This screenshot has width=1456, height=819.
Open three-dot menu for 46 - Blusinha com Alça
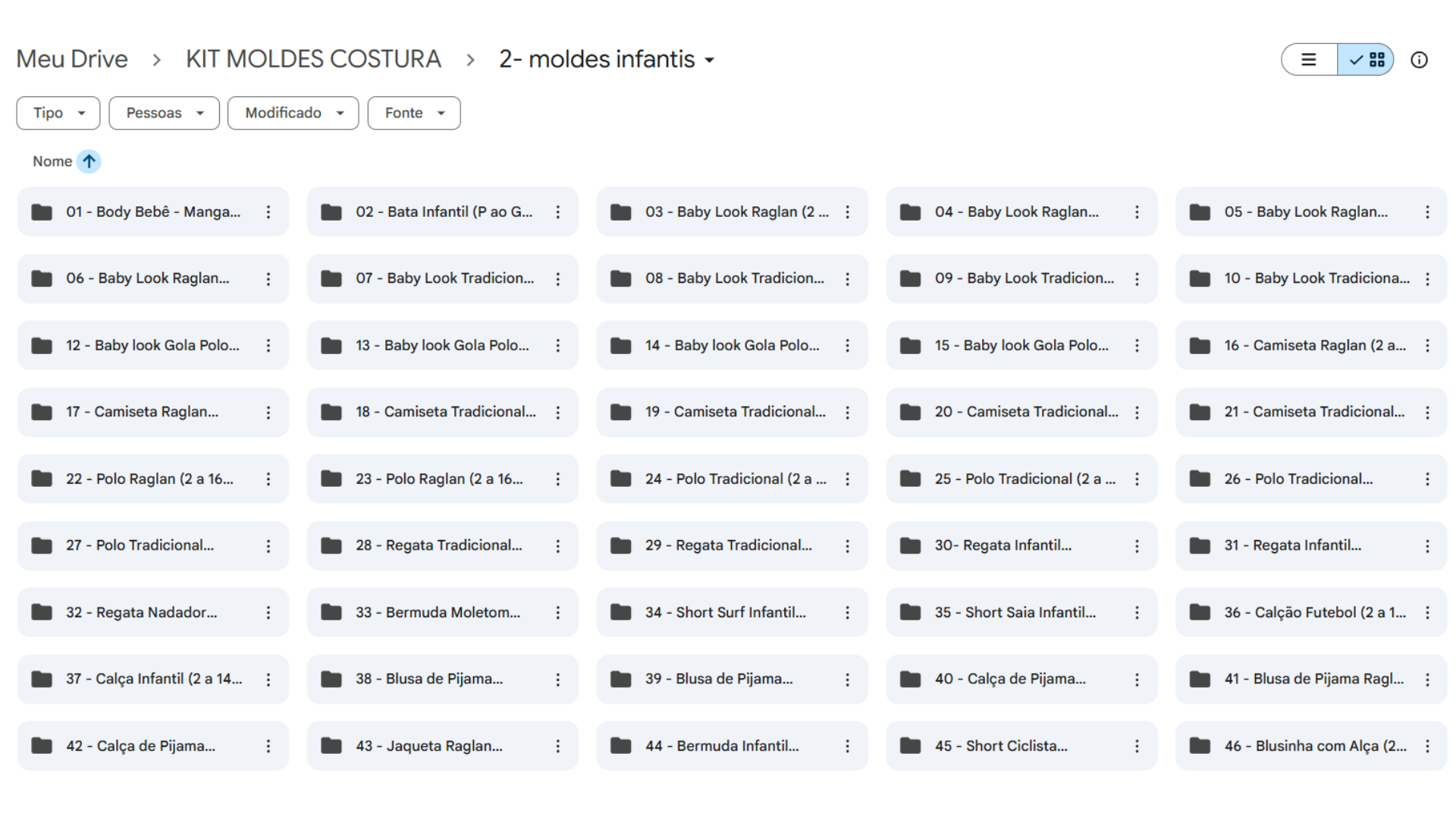click(1427, 746)
